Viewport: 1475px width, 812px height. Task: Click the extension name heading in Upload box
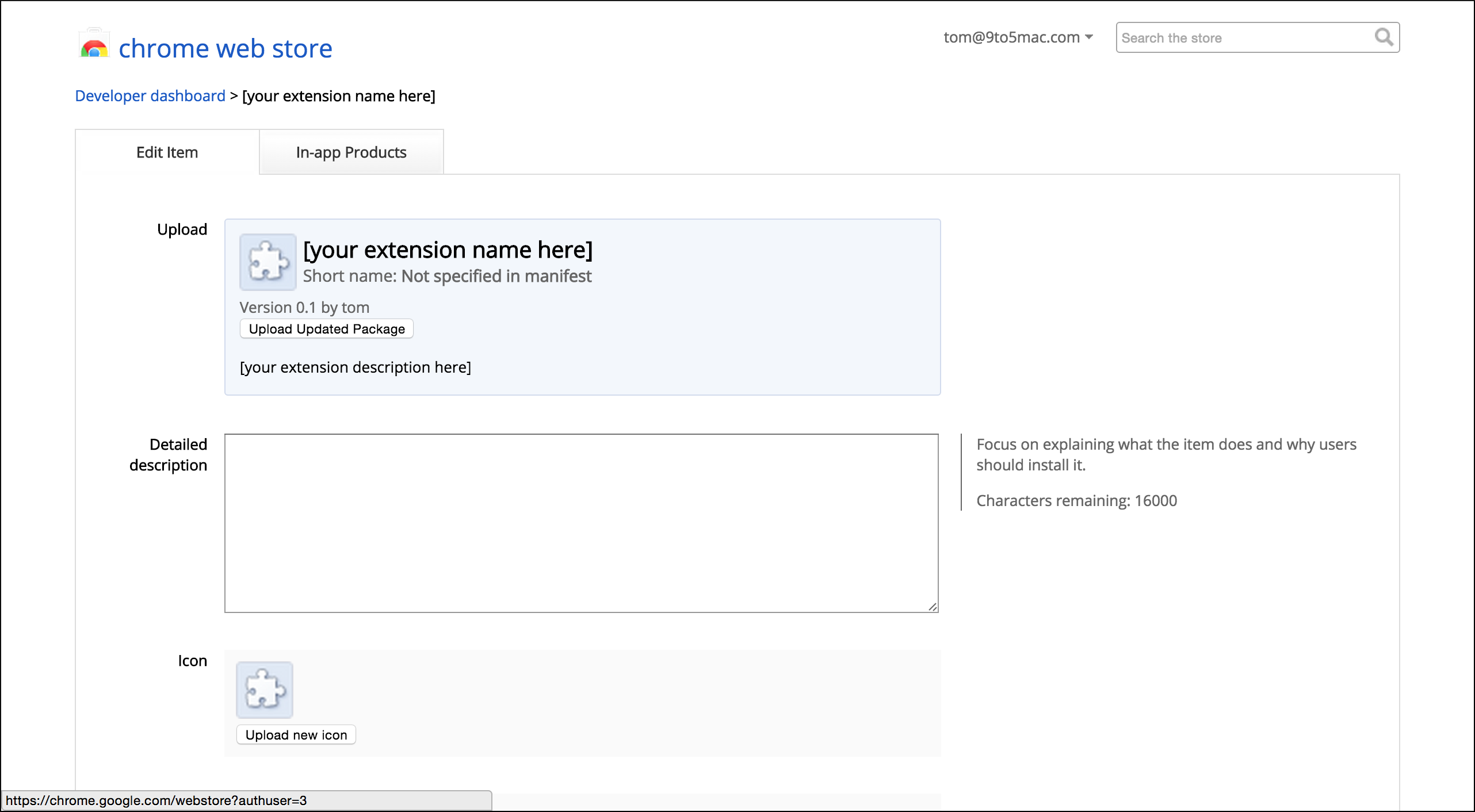(x=448, y=250)
